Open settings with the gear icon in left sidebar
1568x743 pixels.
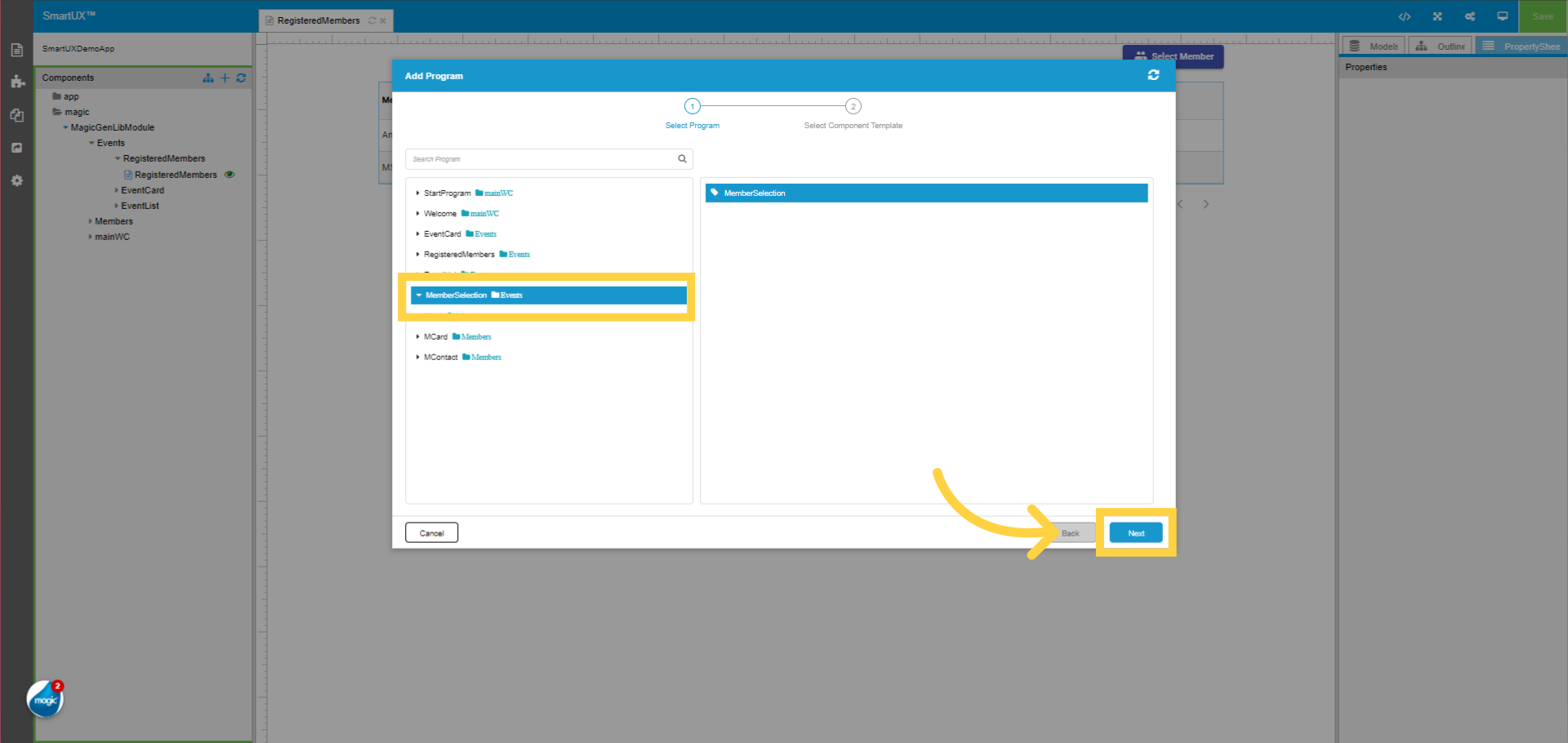16,180
